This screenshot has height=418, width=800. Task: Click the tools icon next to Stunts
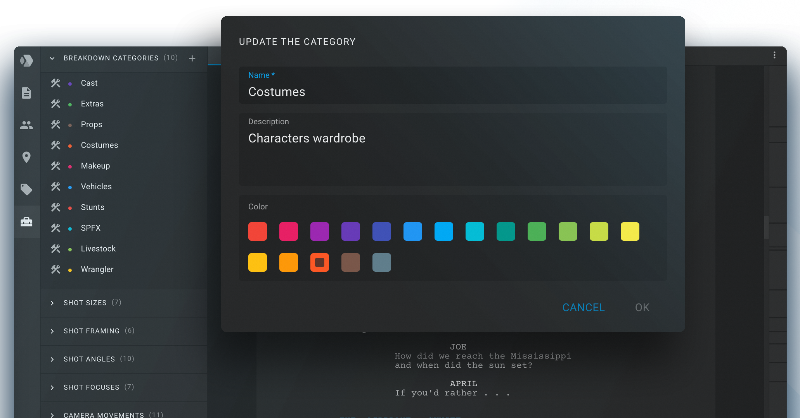(x=56, y=207)
